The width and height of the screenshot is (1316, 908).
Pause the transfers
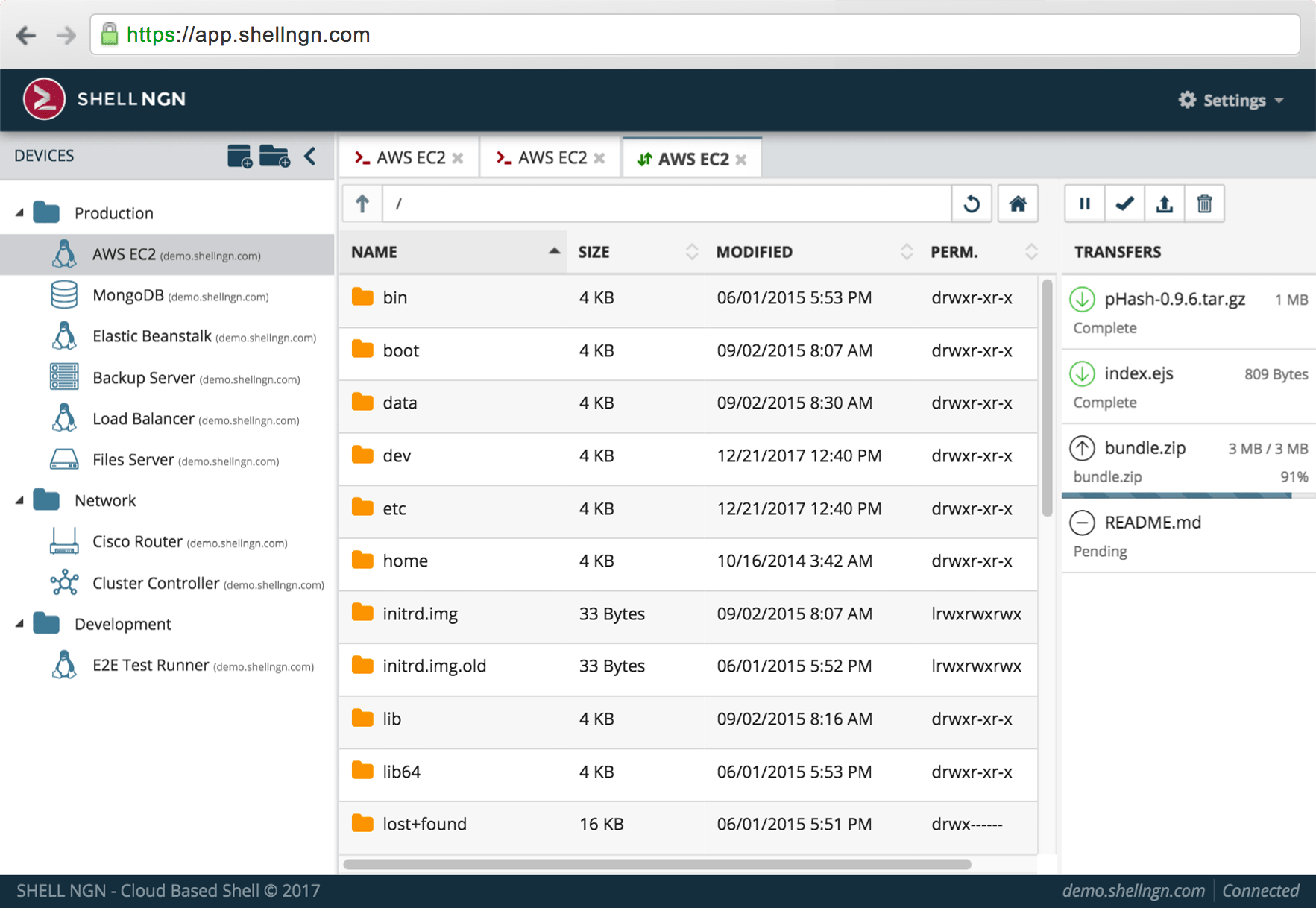(1085, 204)
